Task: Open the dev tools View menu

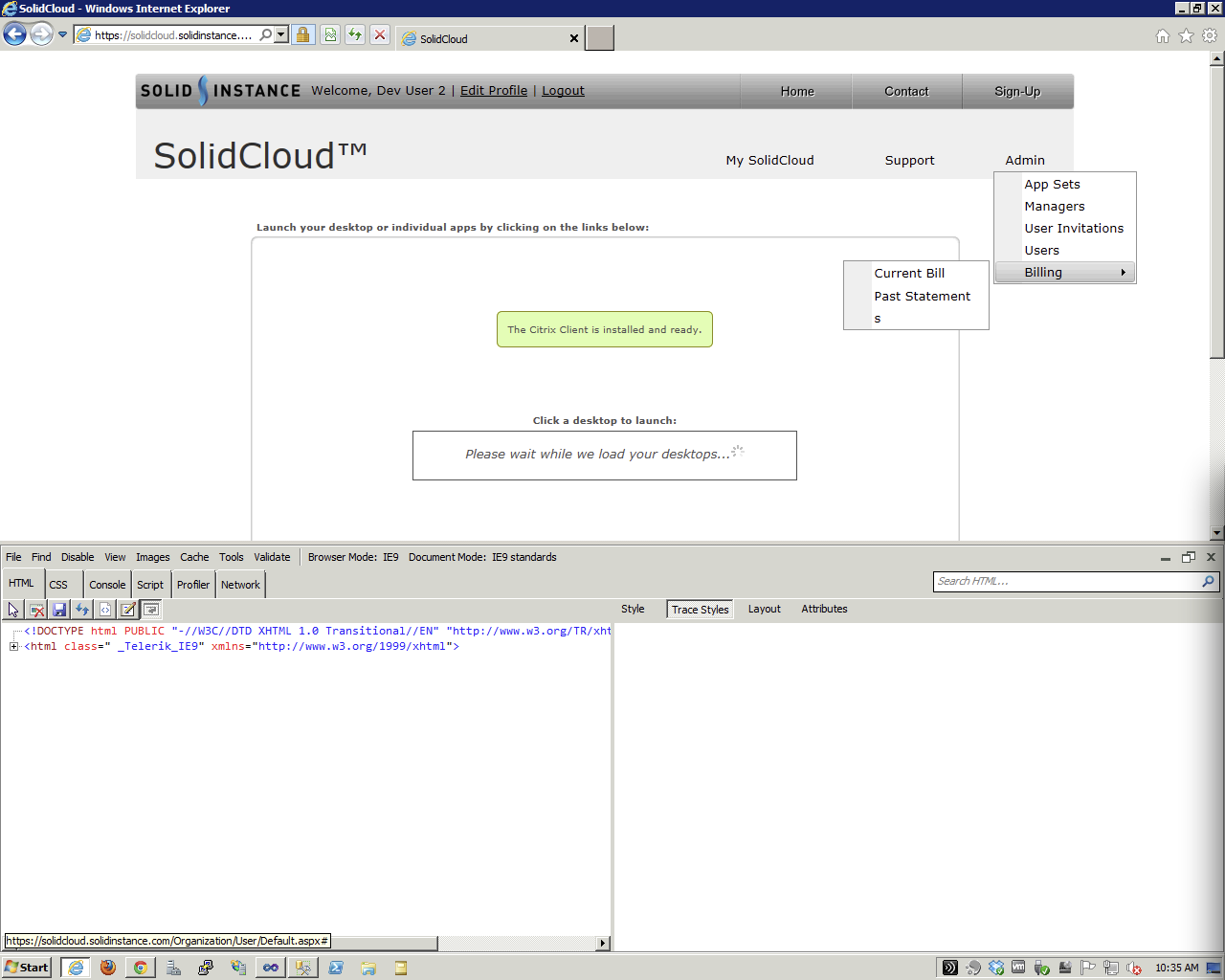Action: [115, 557]
